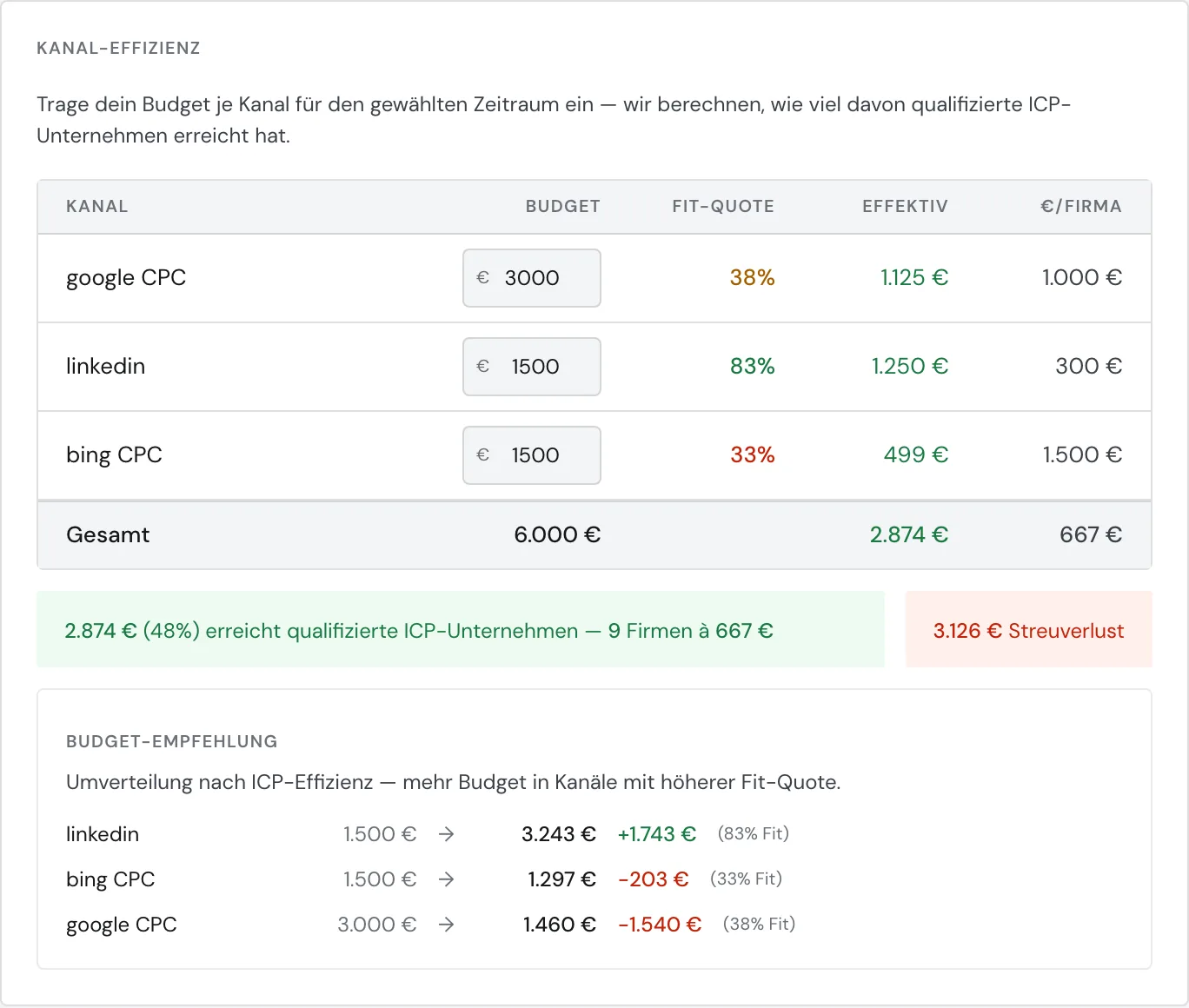Click the arrow icon in bing CPC recommendation row
Image resolution: width=1189 pixels, height=1008 pixels.
[x=447, y=879]
